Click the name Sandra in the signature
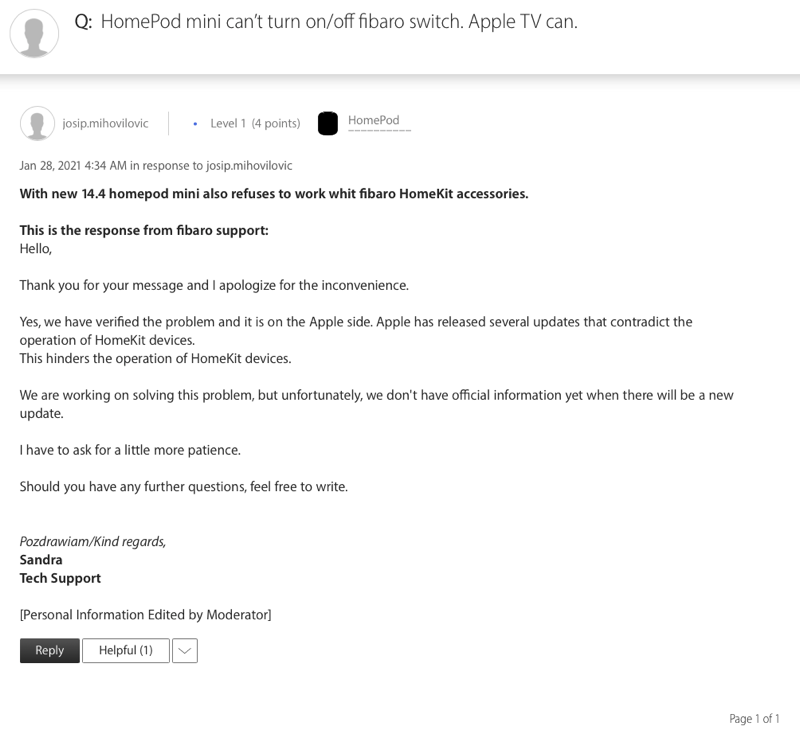 coord(41,560)
